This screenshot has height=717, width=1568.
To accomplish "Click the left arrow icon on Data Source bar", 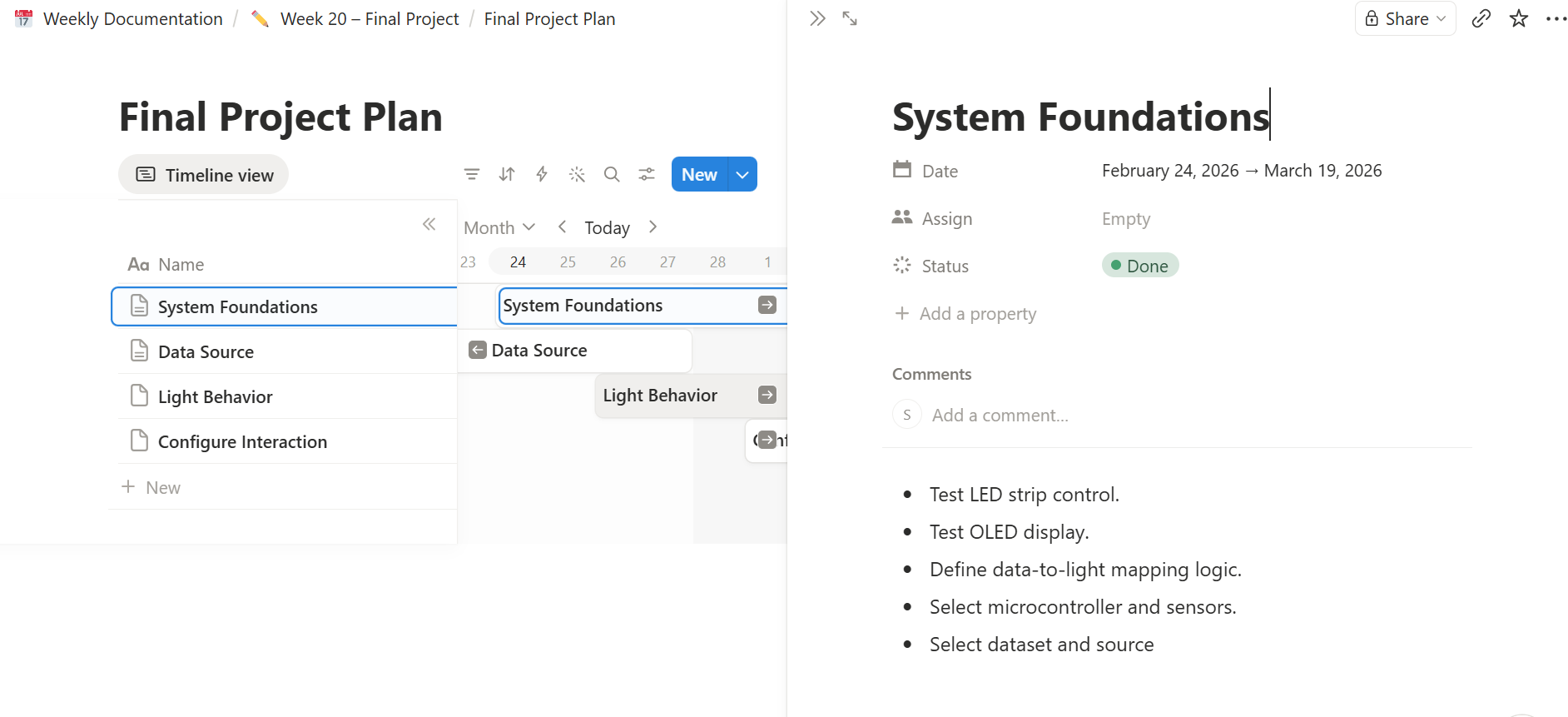I will tap(478, 350).
